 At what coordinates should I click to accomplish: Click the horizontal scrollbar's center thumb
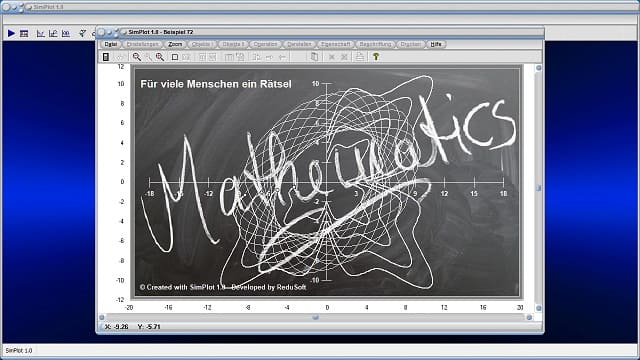[x=316, y=317]
